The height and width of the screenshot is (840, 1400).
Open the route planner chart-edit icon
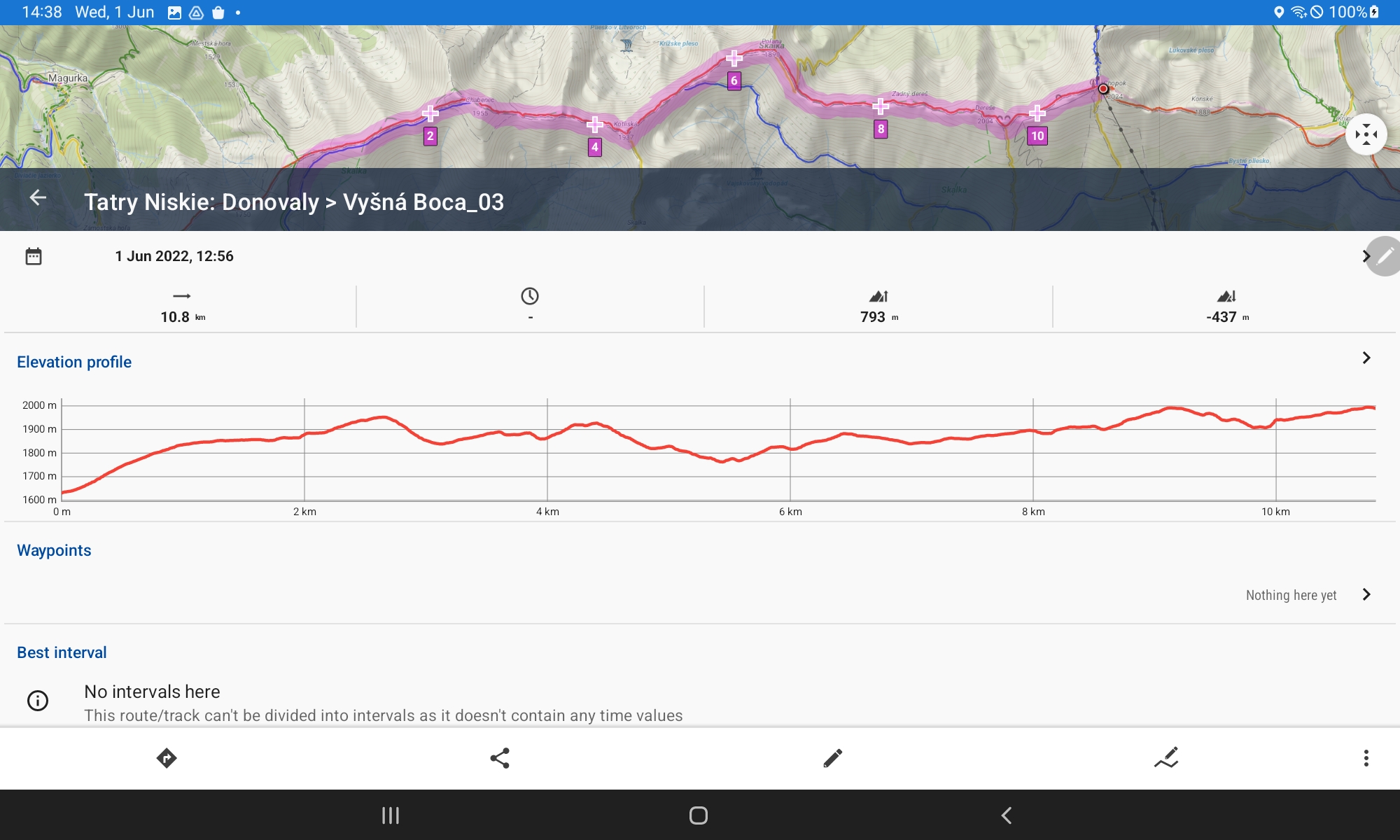pyautogui.click(x=1166, y=758)
